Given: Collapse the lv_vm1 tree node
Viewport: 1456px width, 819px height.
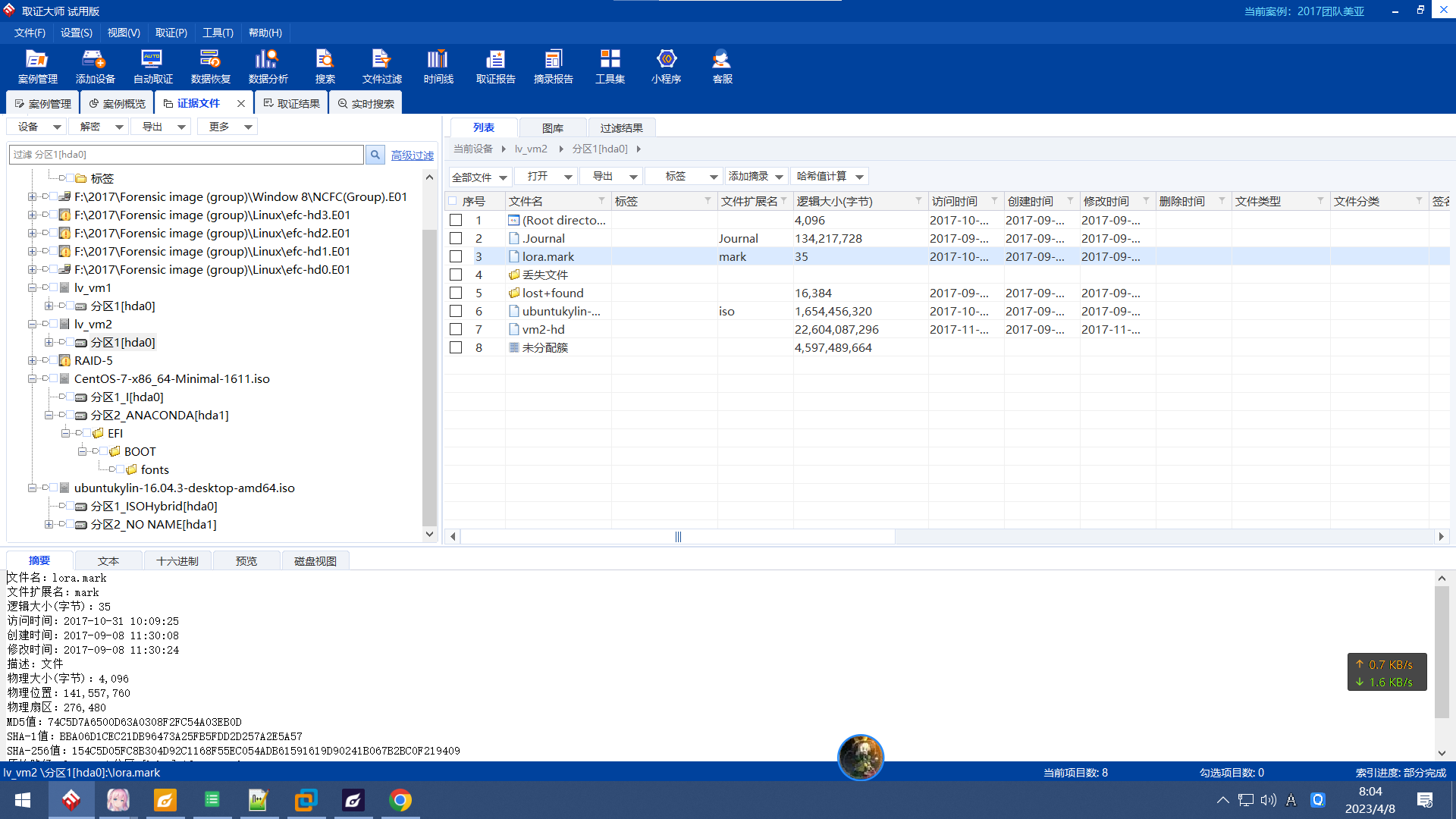Looking at the screenshot, I should coord(32,287).
